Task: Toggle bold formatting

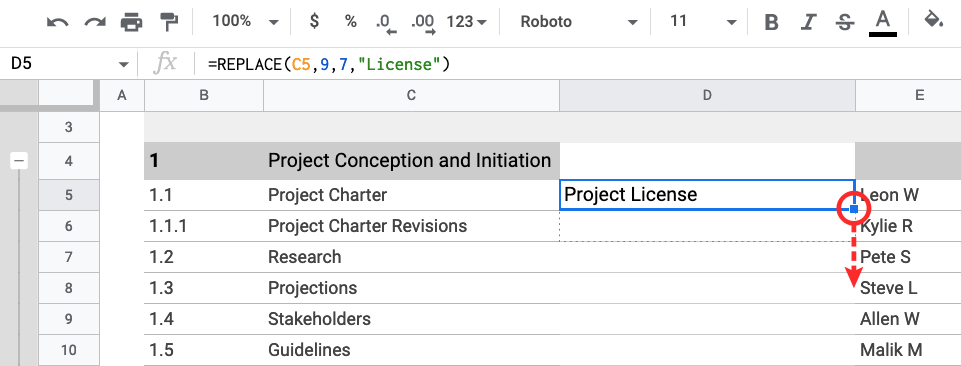Action: [x=772, y=23]
